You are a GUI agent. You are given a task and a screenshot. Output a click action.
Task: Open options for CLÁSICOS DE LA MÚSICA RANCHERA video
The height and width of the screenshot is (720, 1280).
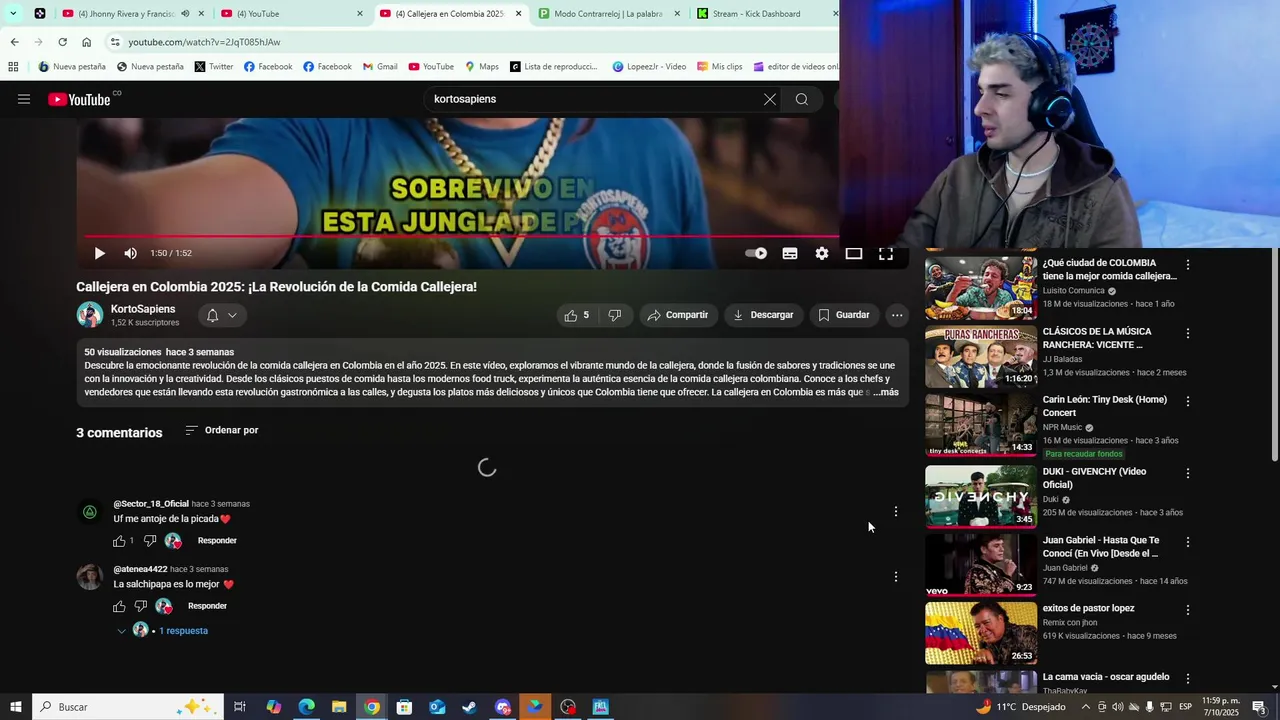coord(1188,333)
